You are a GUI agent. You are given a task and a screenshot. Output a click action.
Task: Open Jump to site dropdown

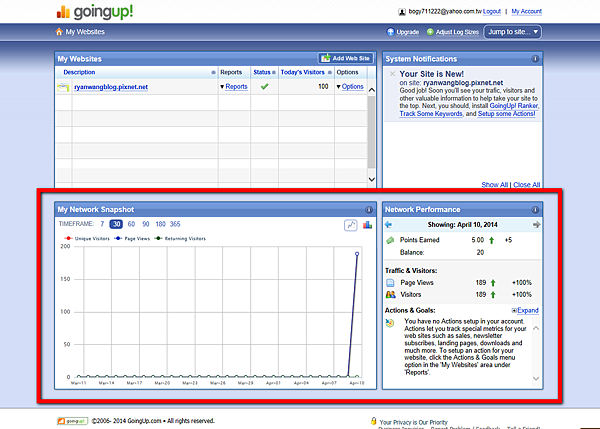(513, 32)
